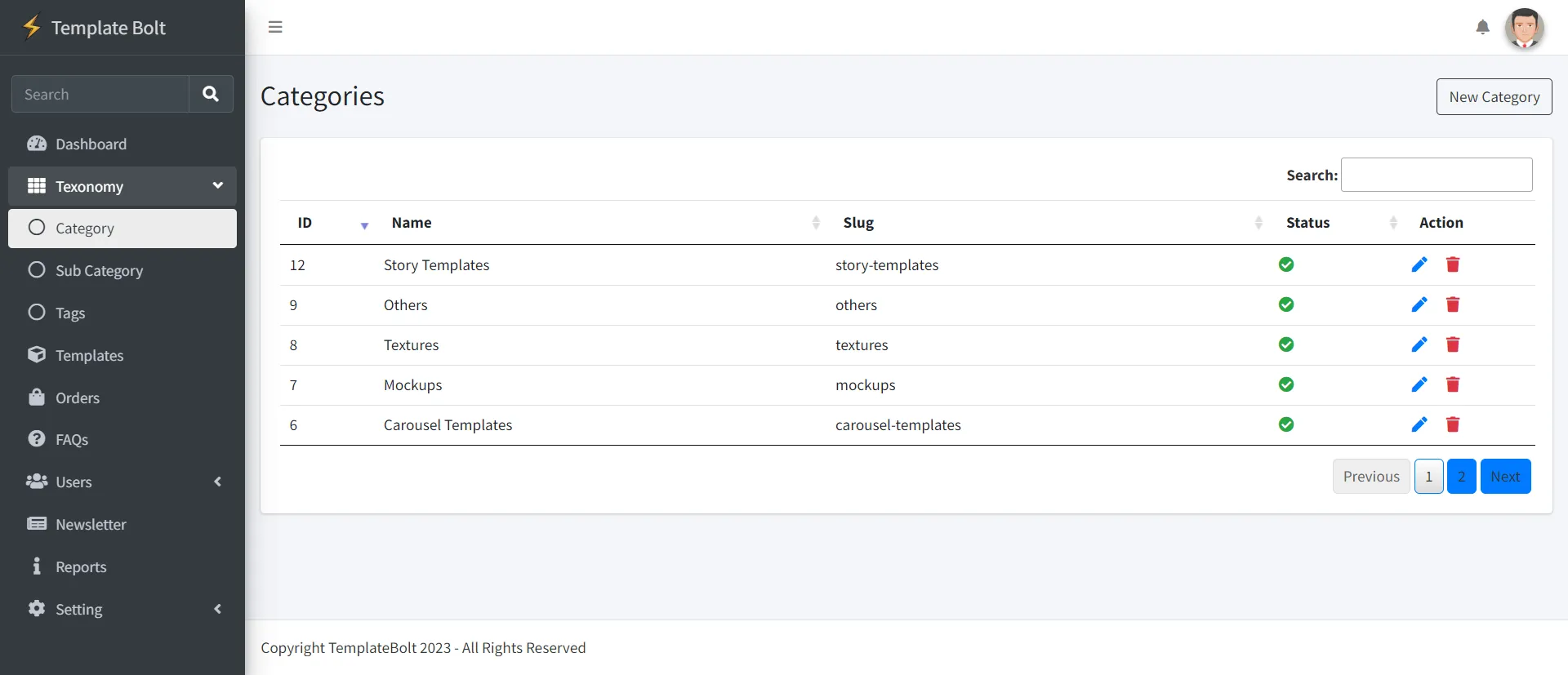Viewport: 1568px width, 675px height.
Task: Open Sub Category in the sidebar
Action: tap(99, 271)
